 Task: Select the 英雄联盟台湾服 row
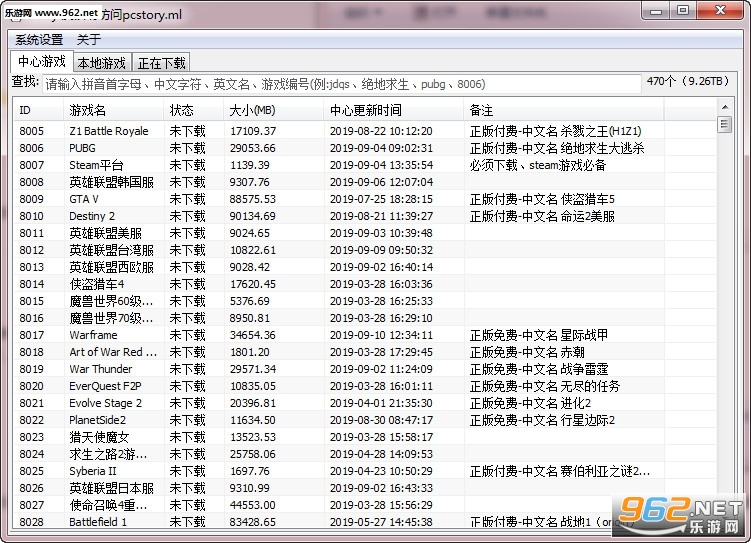point(365,250)
